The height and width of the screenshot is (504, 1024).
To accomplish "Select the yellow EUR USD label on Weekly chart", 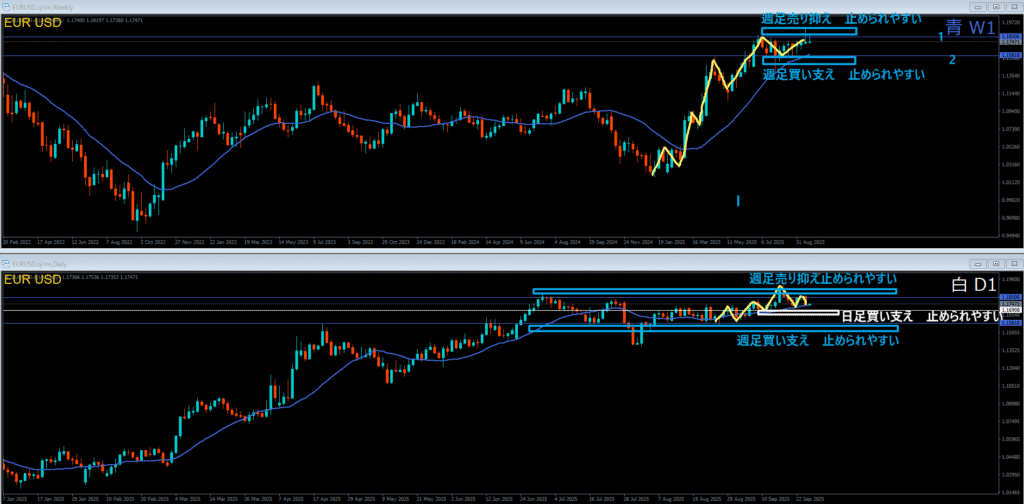I will pyautogui.click(x=33, y=23).
